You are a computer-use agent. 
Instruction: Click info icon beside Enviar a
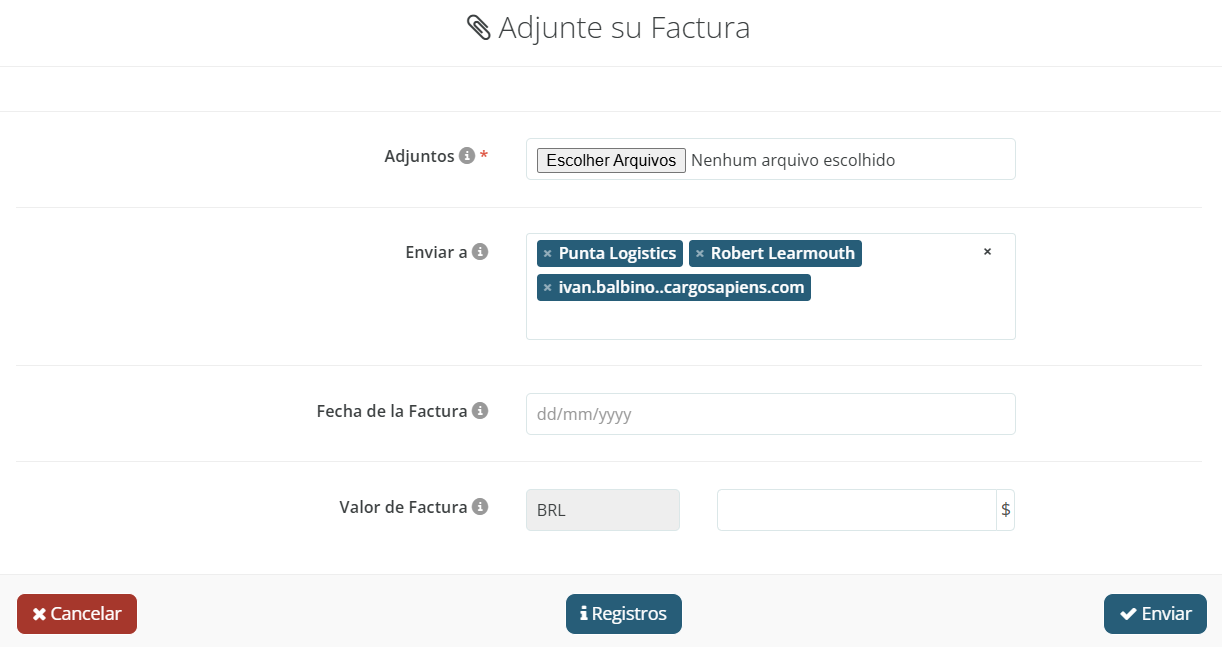[x=480, y=252]
